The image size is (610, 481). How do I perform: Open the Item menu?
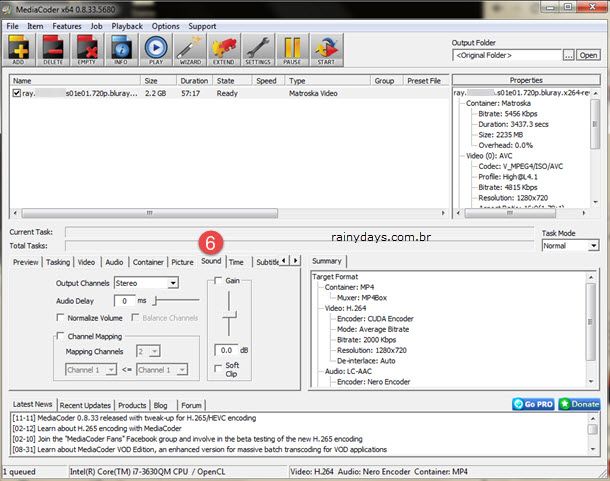click(35, 26)
